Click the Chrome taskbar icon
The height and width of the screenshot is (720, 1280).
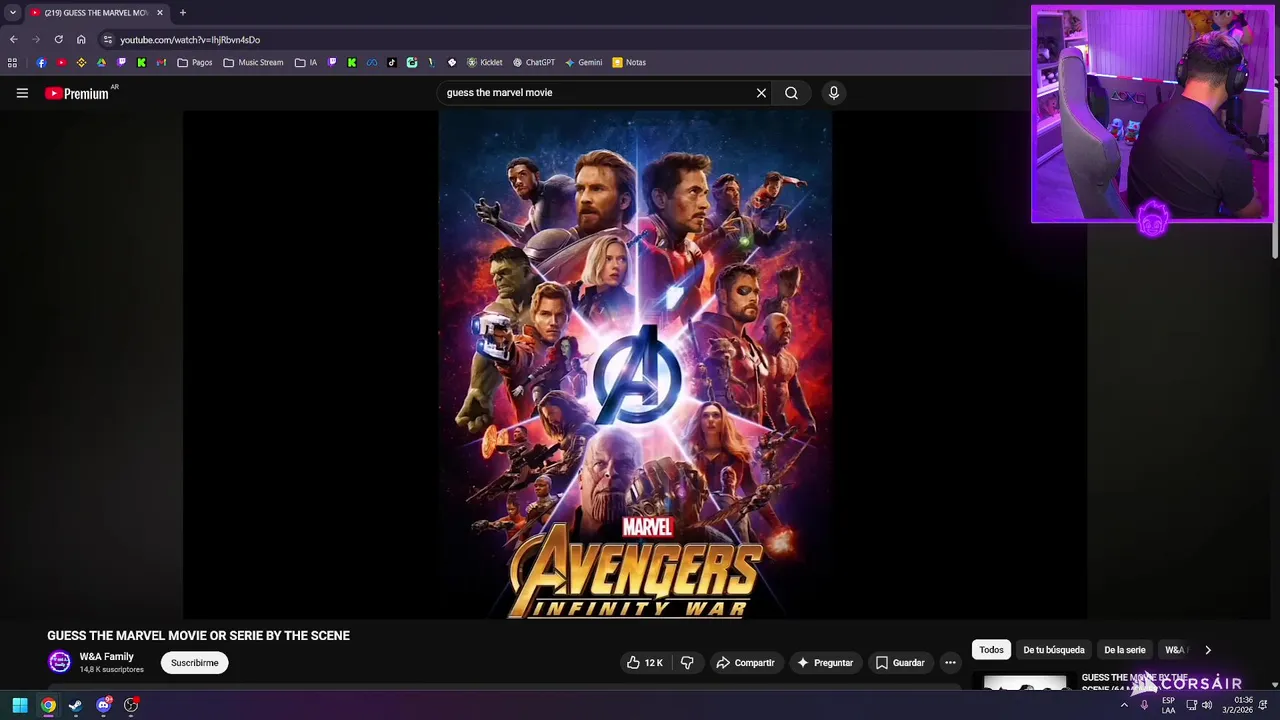pos(48,705)
